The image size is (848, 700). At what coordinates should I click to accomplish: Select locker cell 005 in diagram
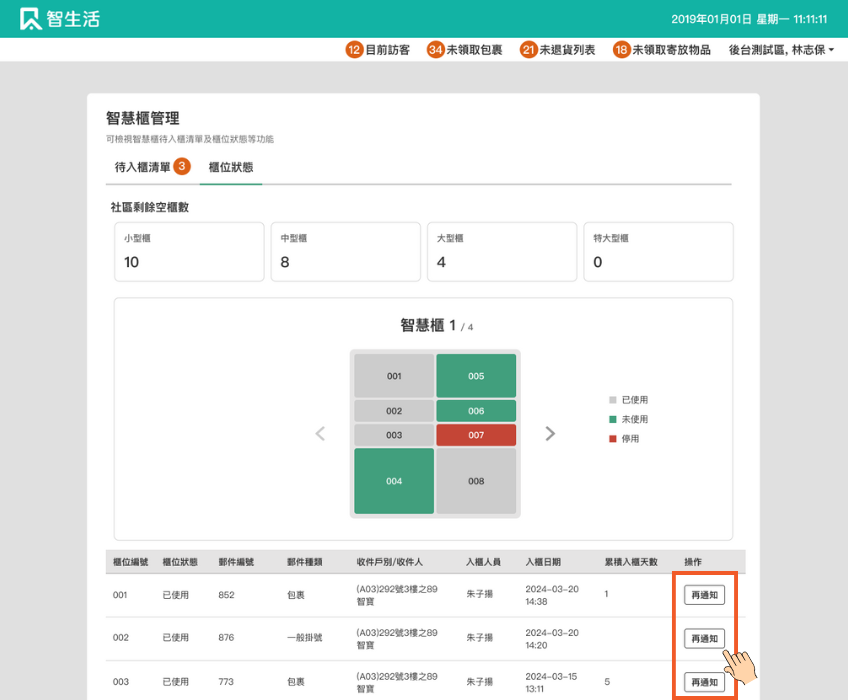point(476,376)
